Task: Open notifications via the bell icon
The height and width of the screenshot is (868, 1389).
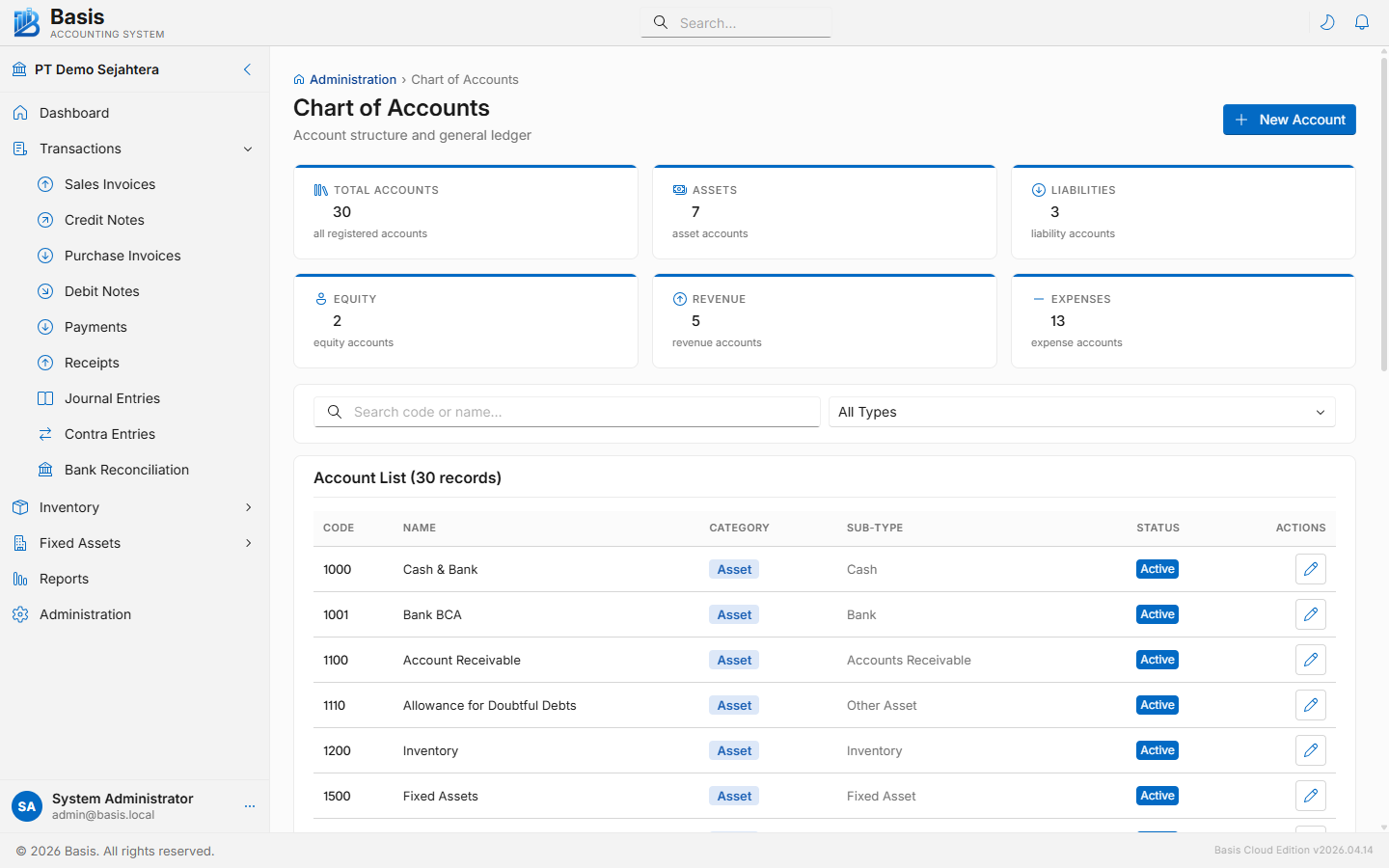Action: (1362, 21)
